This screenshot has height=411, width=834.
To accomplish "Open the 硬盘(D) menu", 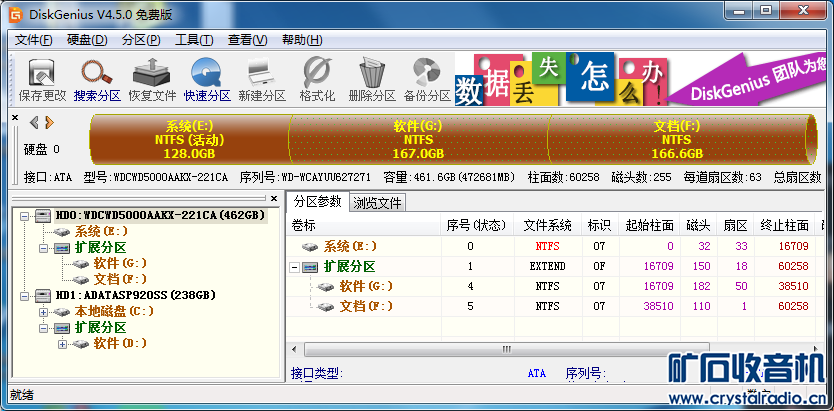I will pos(87,40).
